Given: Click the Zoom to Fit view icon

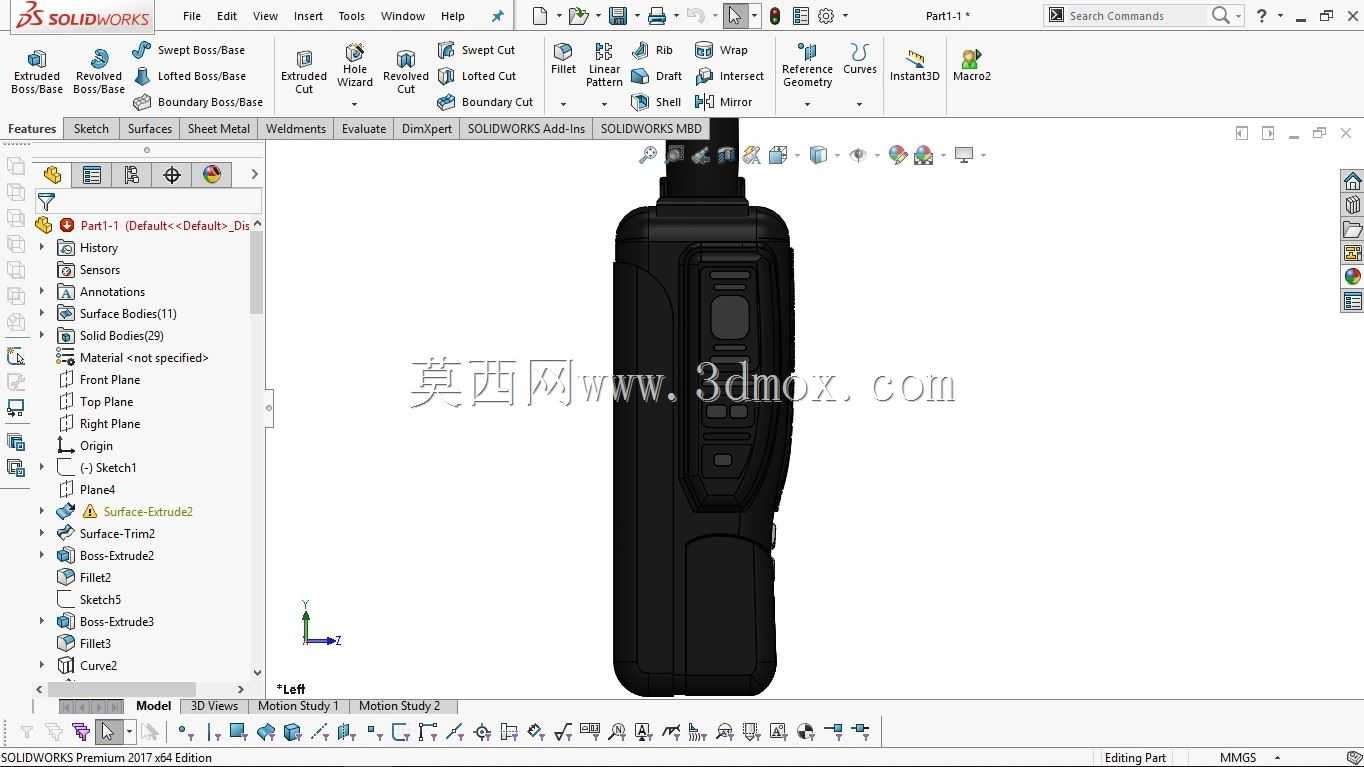Looking at the screenshot, I should point(648,155).
